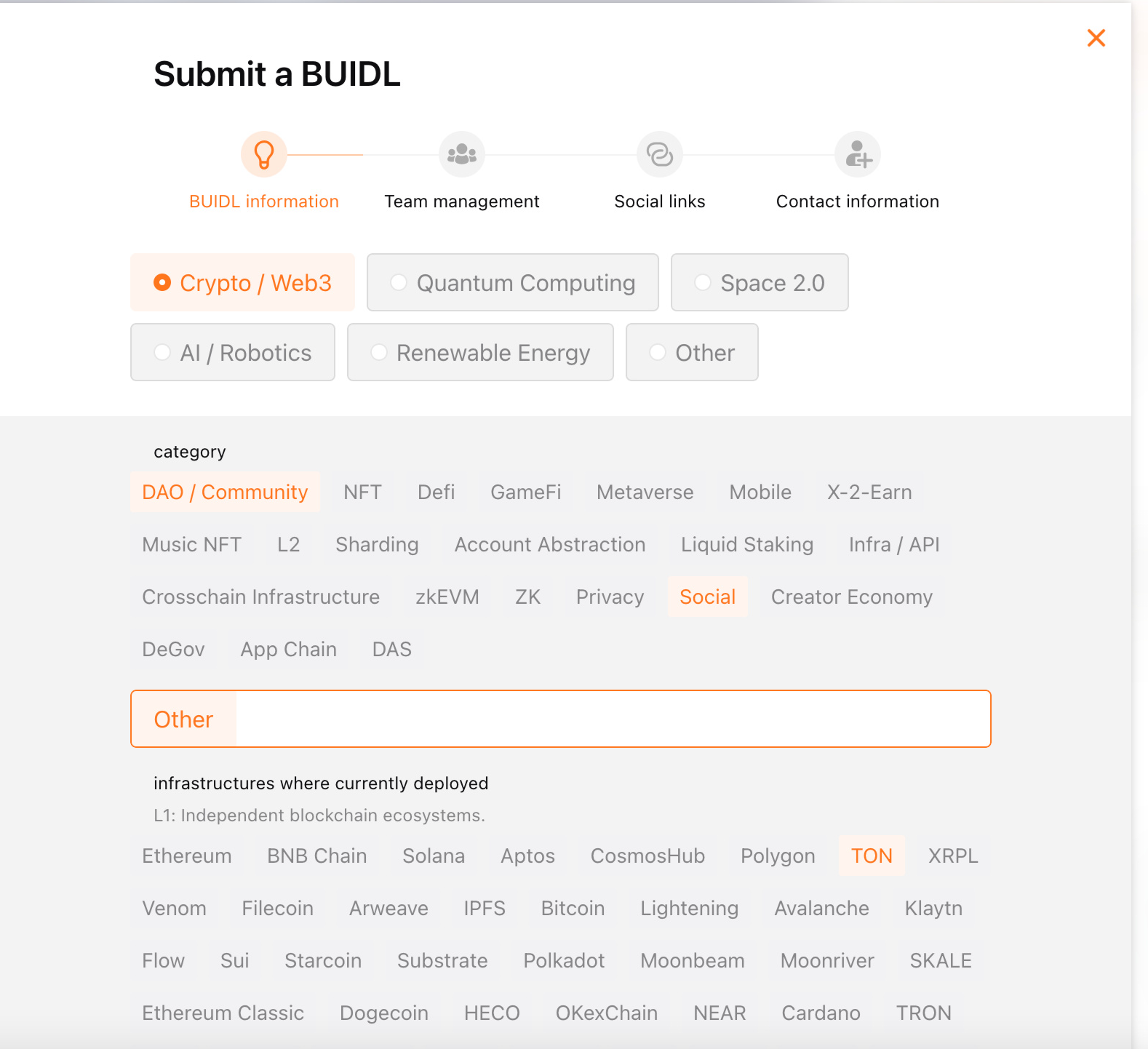
Task: Pick the Account Abstraction category tag
Action: [550, 544]
